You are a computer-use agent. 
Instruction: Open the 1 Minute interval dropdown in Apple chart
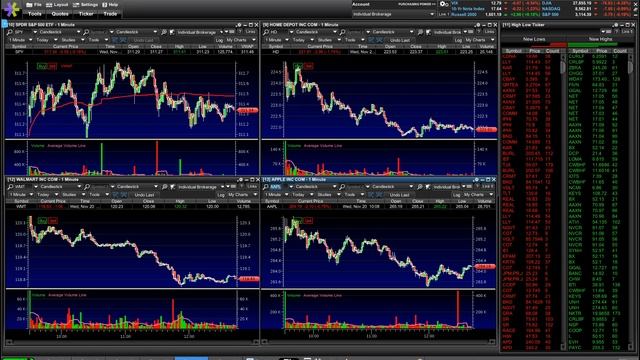click(276, 195)
